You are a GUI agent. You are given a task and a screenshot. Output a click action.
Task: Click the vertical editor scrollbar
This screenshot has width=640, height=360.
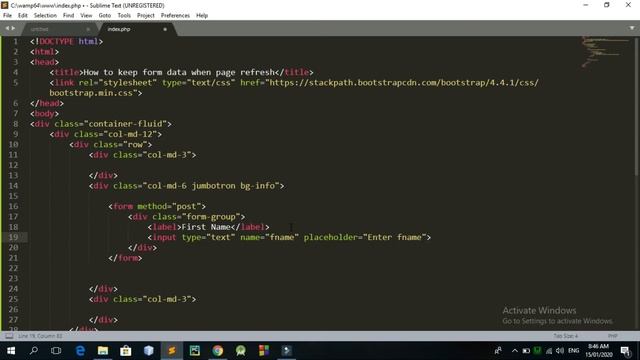(636, 107)
